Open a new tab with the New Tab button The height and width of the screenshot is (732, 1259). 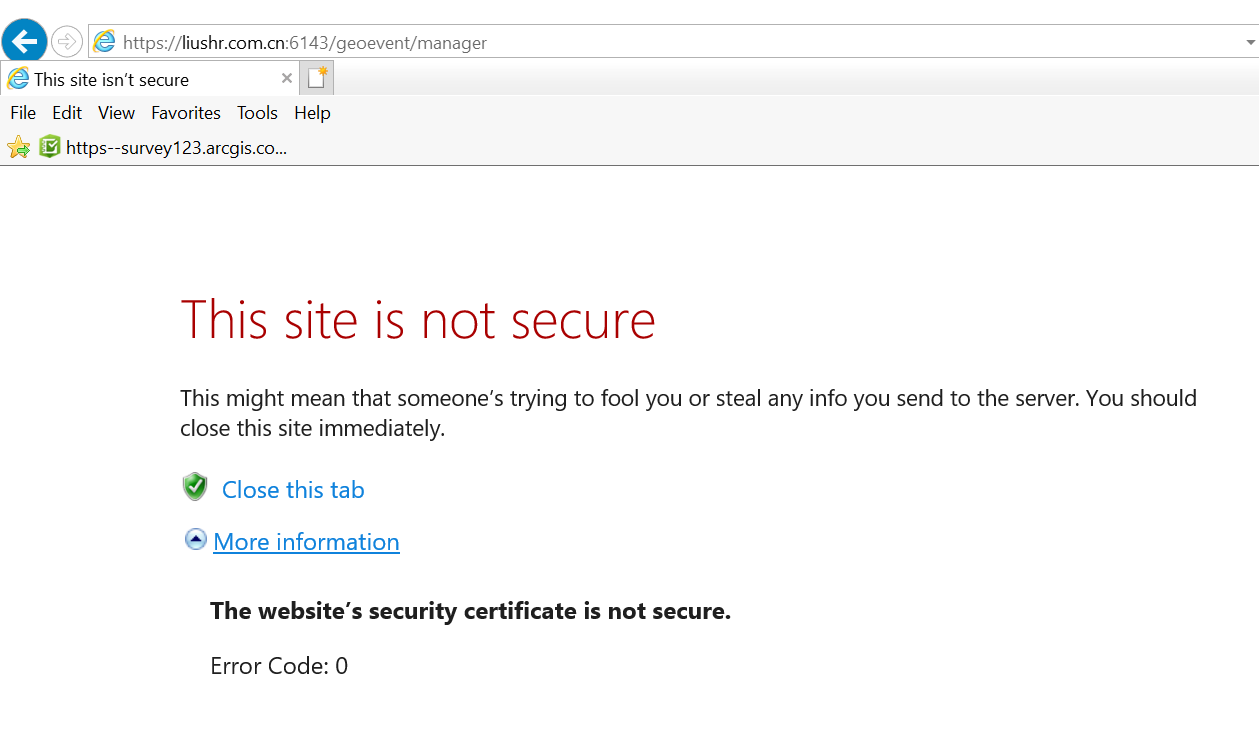(318, 78)
